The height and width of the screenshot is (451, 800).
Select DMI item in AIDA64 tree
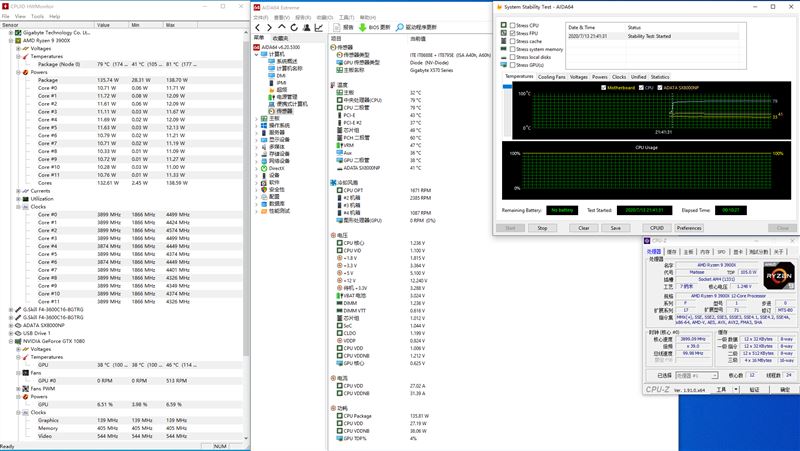coord(277,76)
